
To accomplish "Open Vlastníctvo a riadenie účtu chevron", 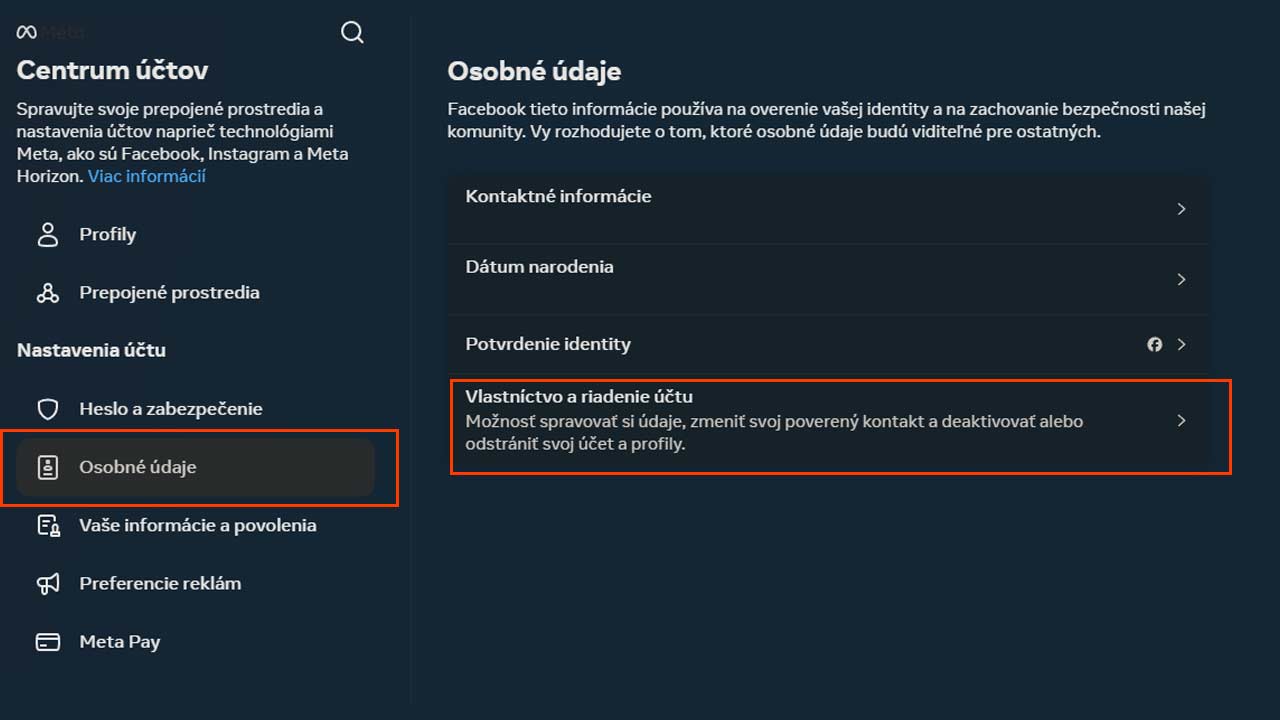I will [1181, 421].
